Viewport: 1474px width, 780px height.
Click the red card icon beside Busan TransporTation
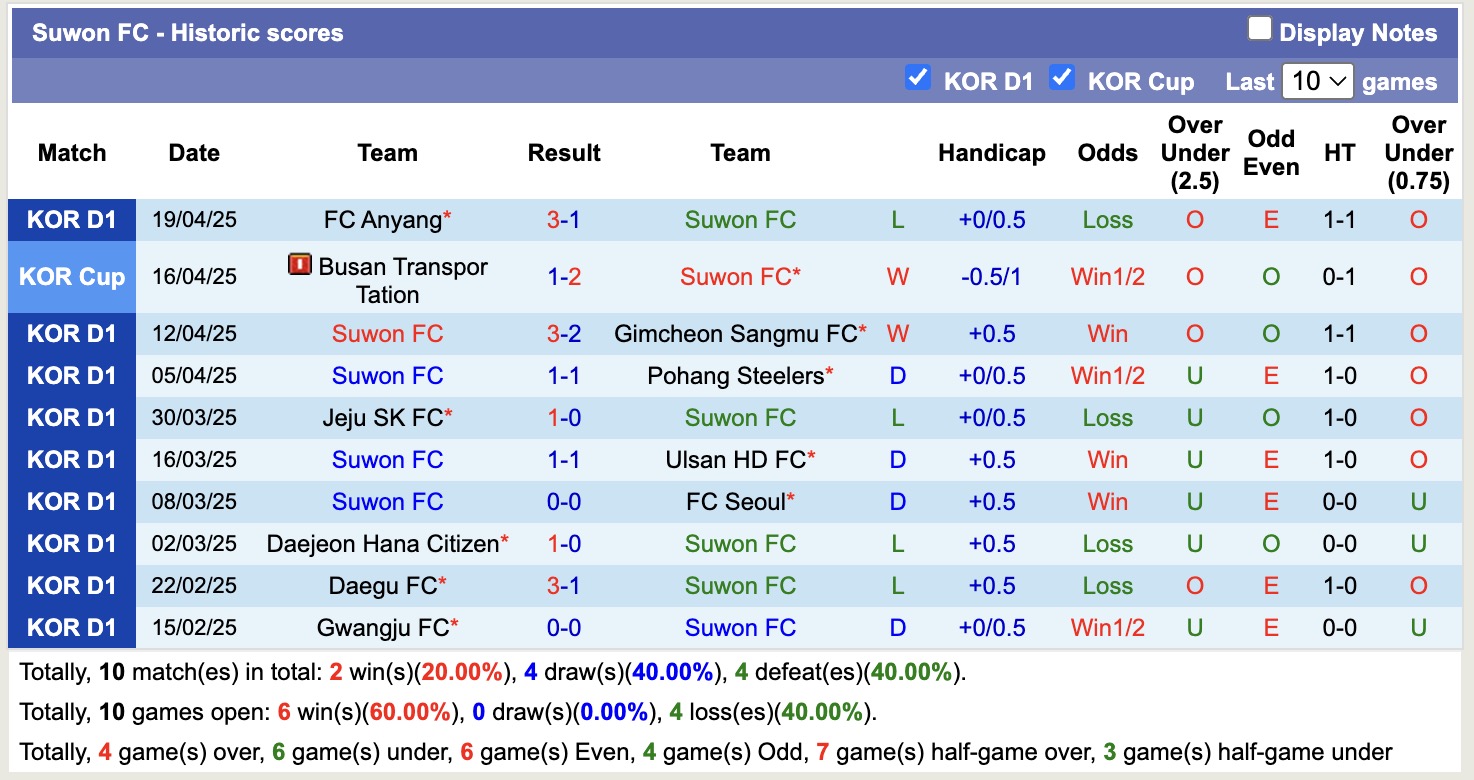[299, 267]
